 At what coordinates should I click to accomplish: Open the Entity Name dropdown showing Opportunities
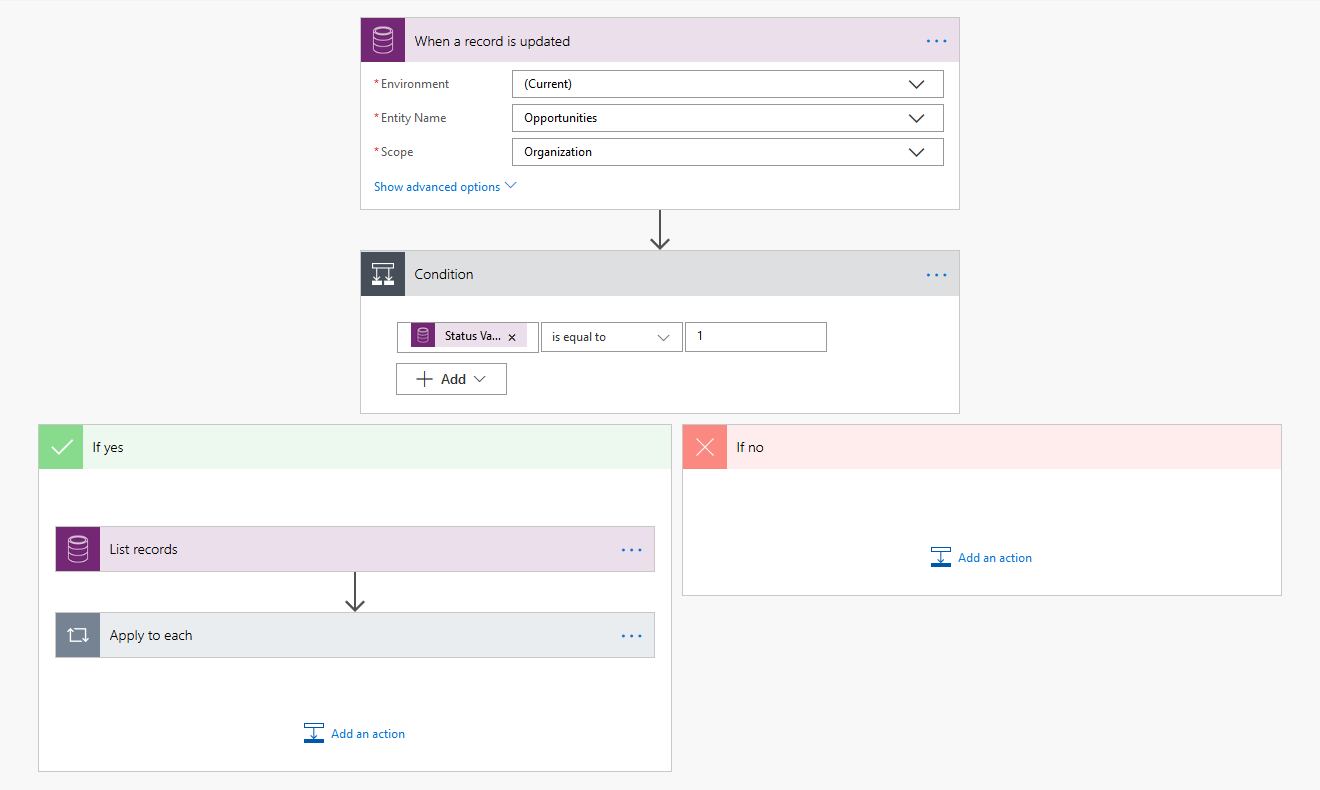click(727, 118)
